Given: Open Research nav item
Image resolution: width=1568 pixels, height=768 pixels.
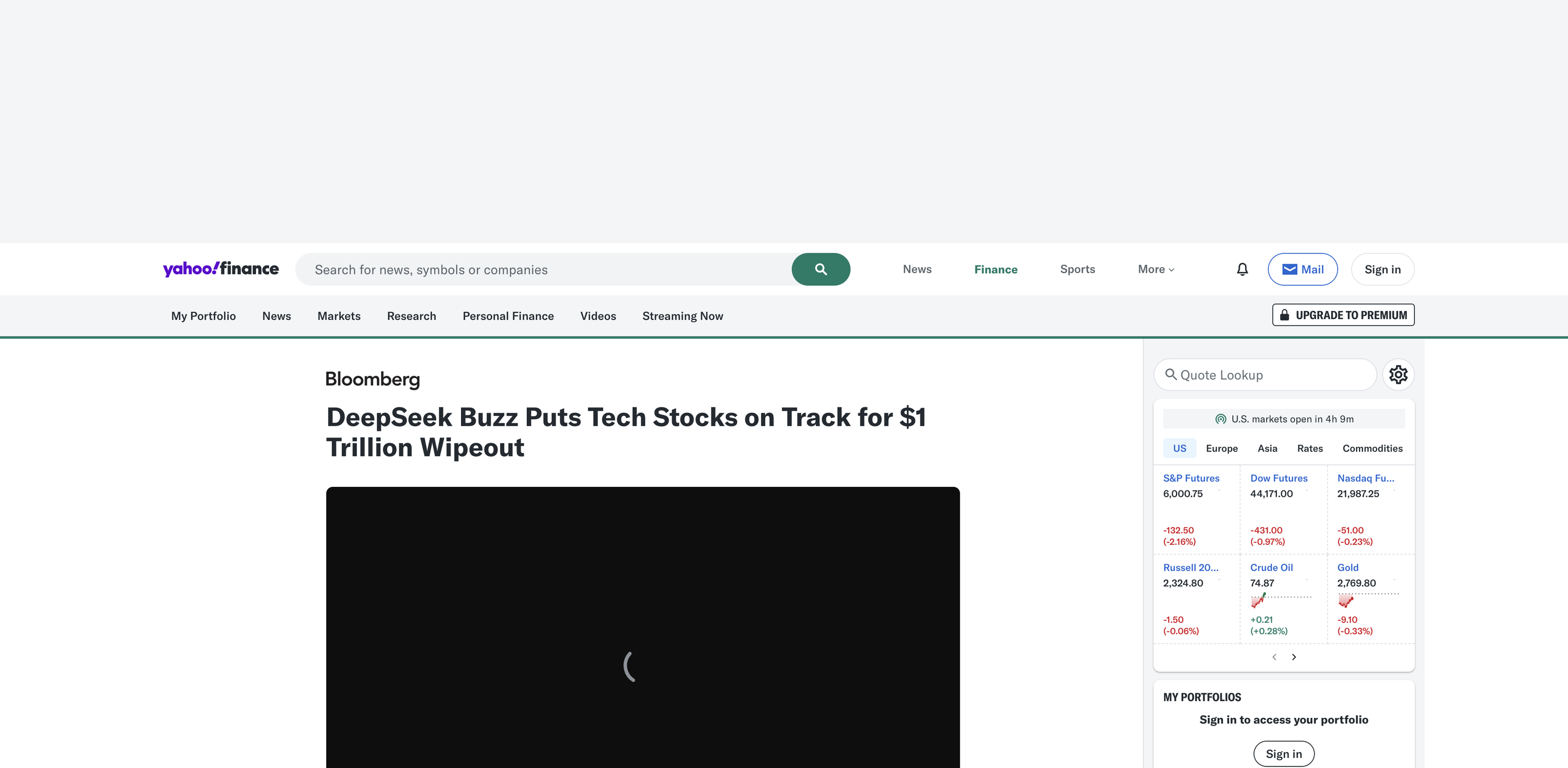Looking at the screenshot, I should coord(411,316).
